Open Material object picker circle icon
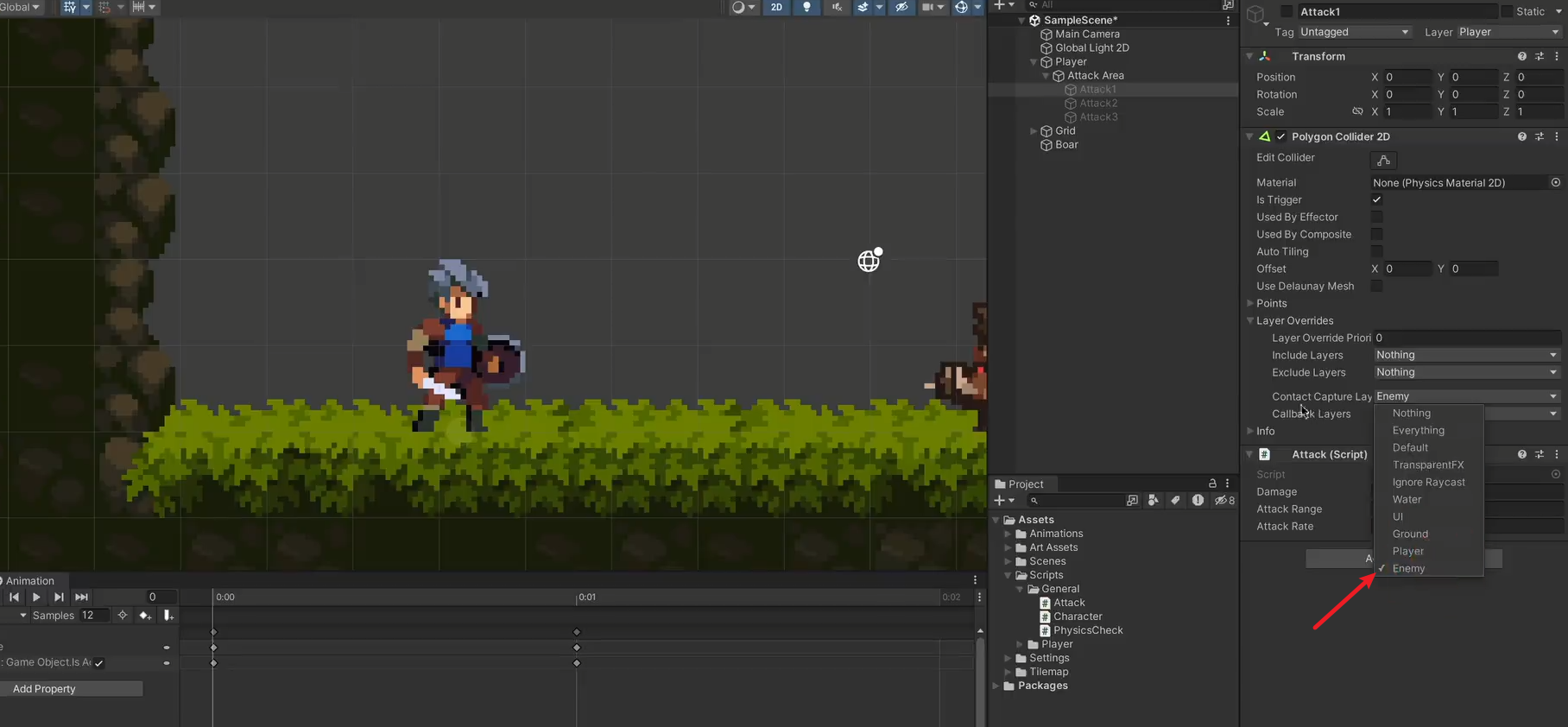The width and height of the screenshot is (1568, 727). pyautogui.click(x=1556, y=182)
